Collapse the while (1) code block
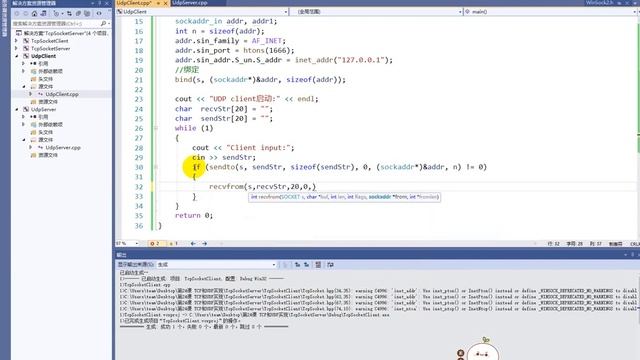Viewport: 640px width, 360px height. (x=156, y=128)
